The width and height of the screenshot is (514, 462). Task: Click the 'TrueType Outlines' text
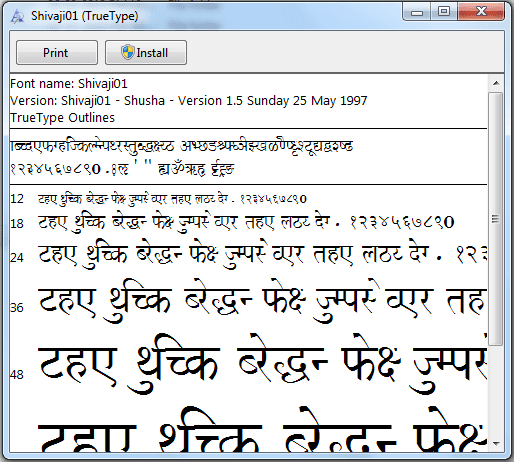(63, 118)
